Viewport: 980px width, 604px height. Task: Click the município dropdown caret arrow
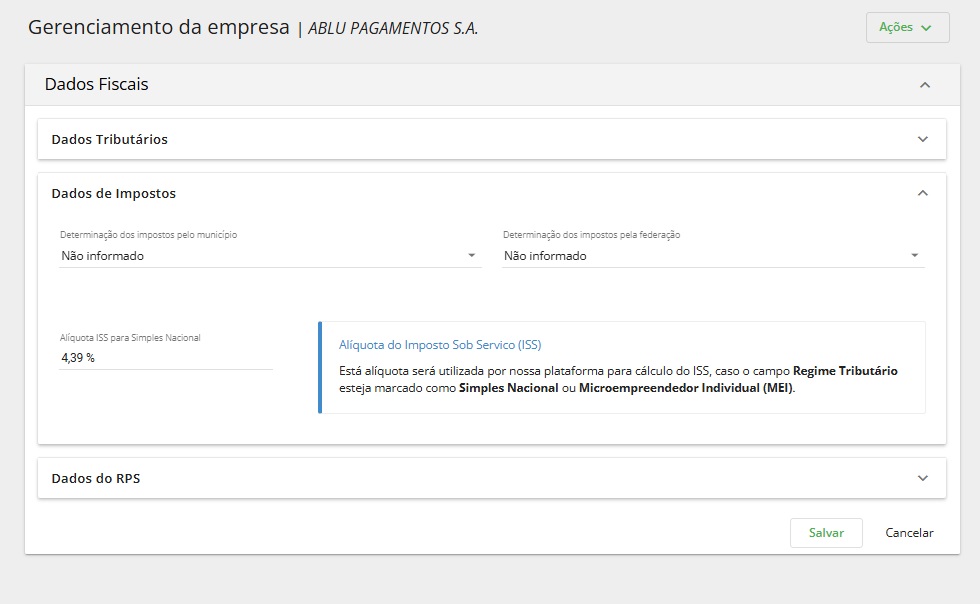[x=472, y=256]
